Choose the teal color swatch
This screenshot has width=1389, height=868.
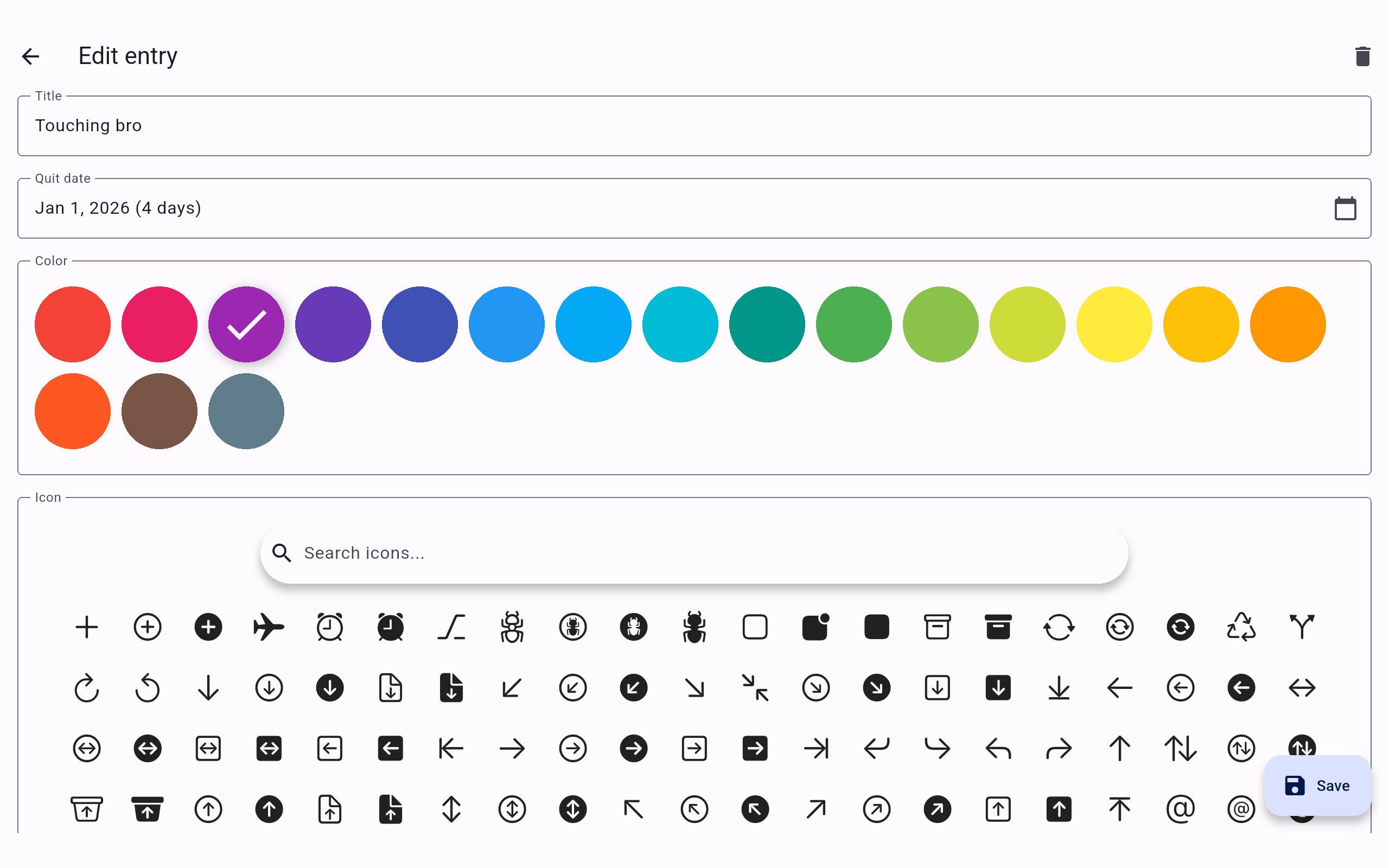click(767, 324)
